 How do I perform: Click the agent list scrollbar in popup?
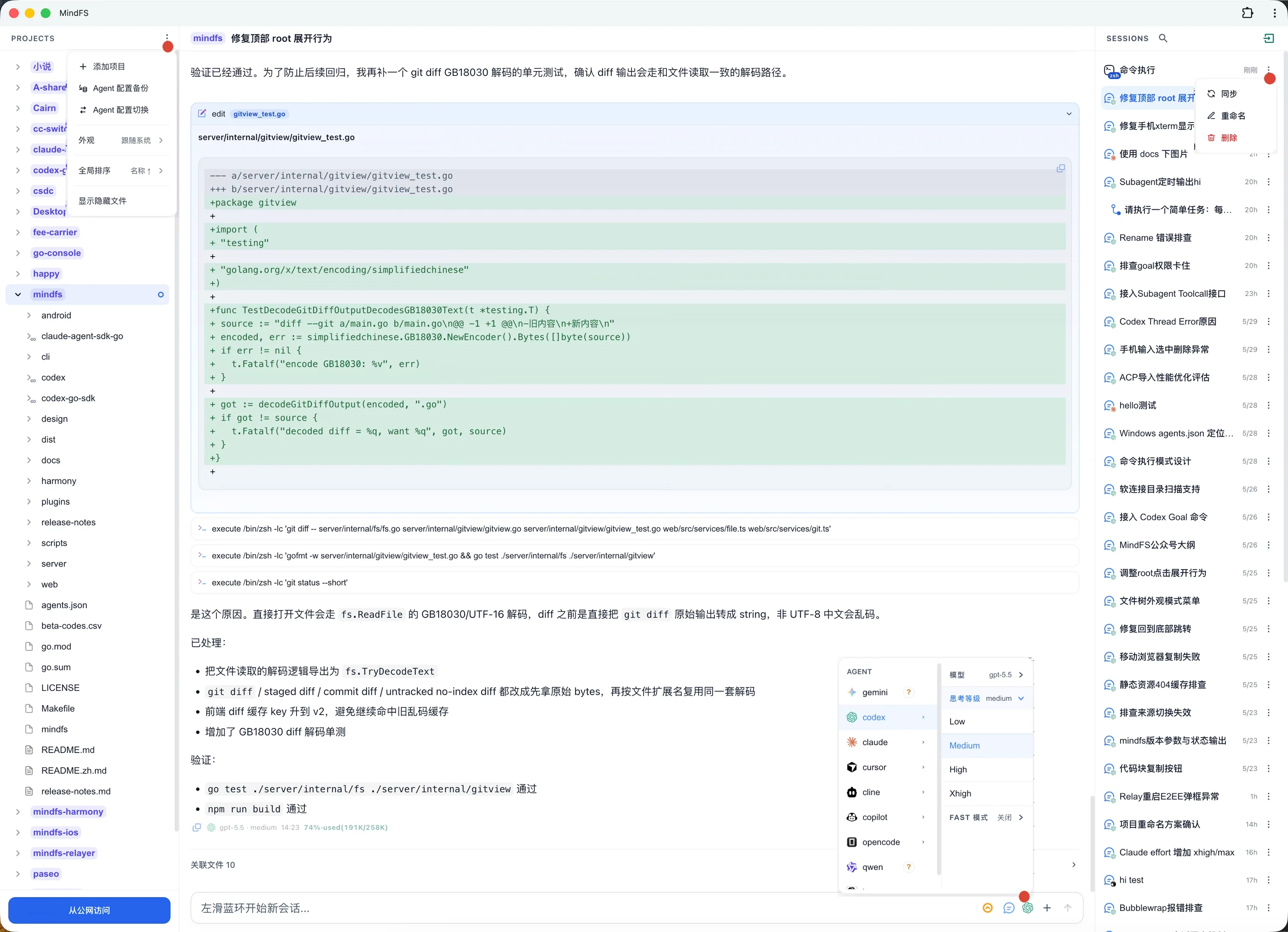coord(939,769)
